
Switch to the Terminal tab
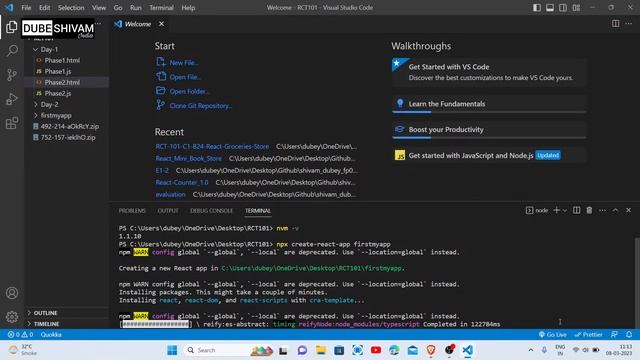[258, 211]
